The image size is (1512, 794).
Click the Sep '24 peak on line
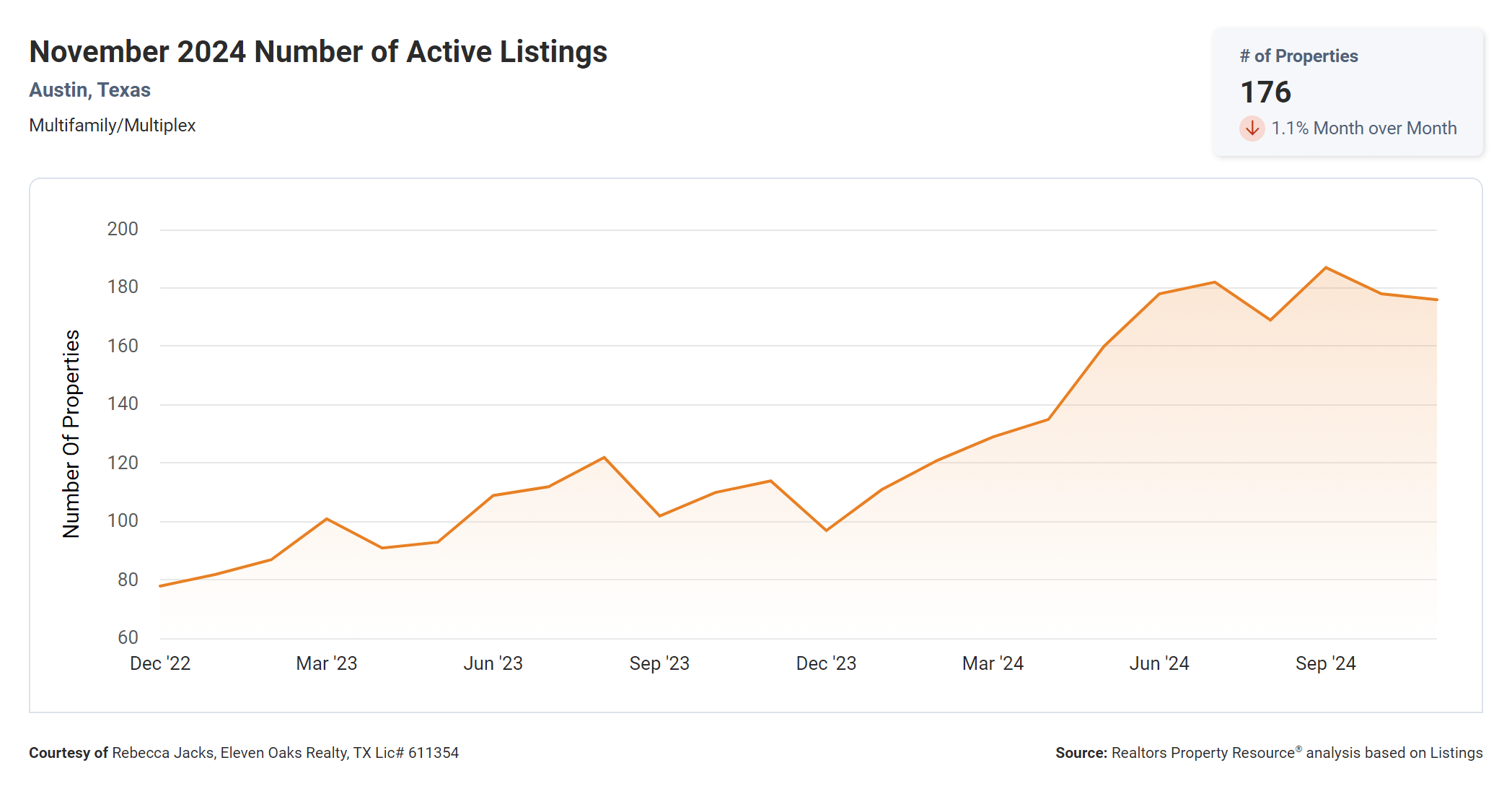click(x=1326, y=268)
